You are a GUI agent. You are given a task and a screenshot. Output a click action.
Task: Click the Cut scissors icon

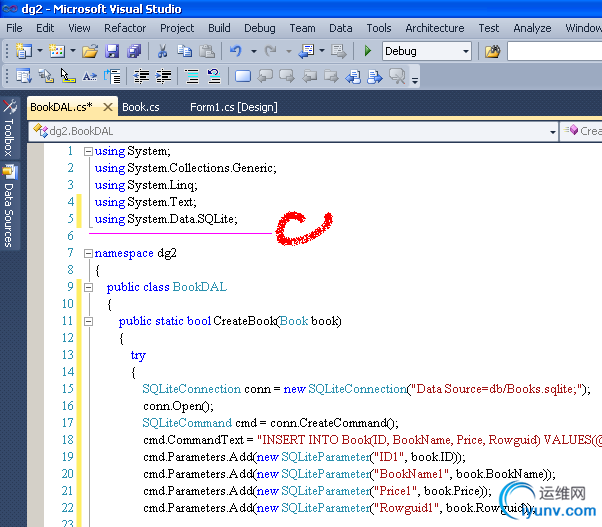163,51
